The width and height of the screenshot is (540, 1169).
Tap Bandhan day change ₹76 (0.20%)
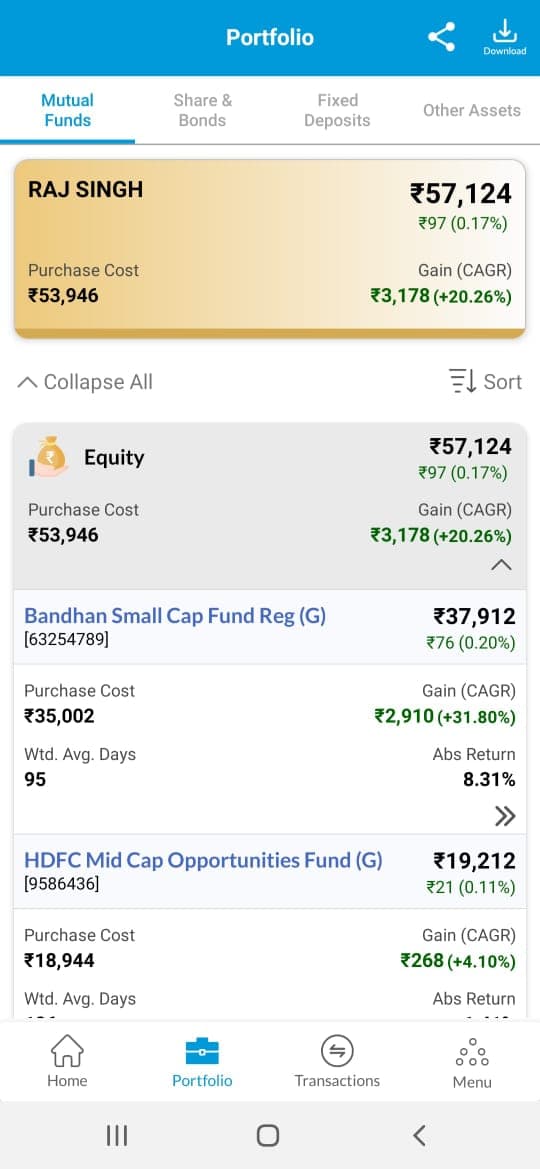(x=471, y=643)
